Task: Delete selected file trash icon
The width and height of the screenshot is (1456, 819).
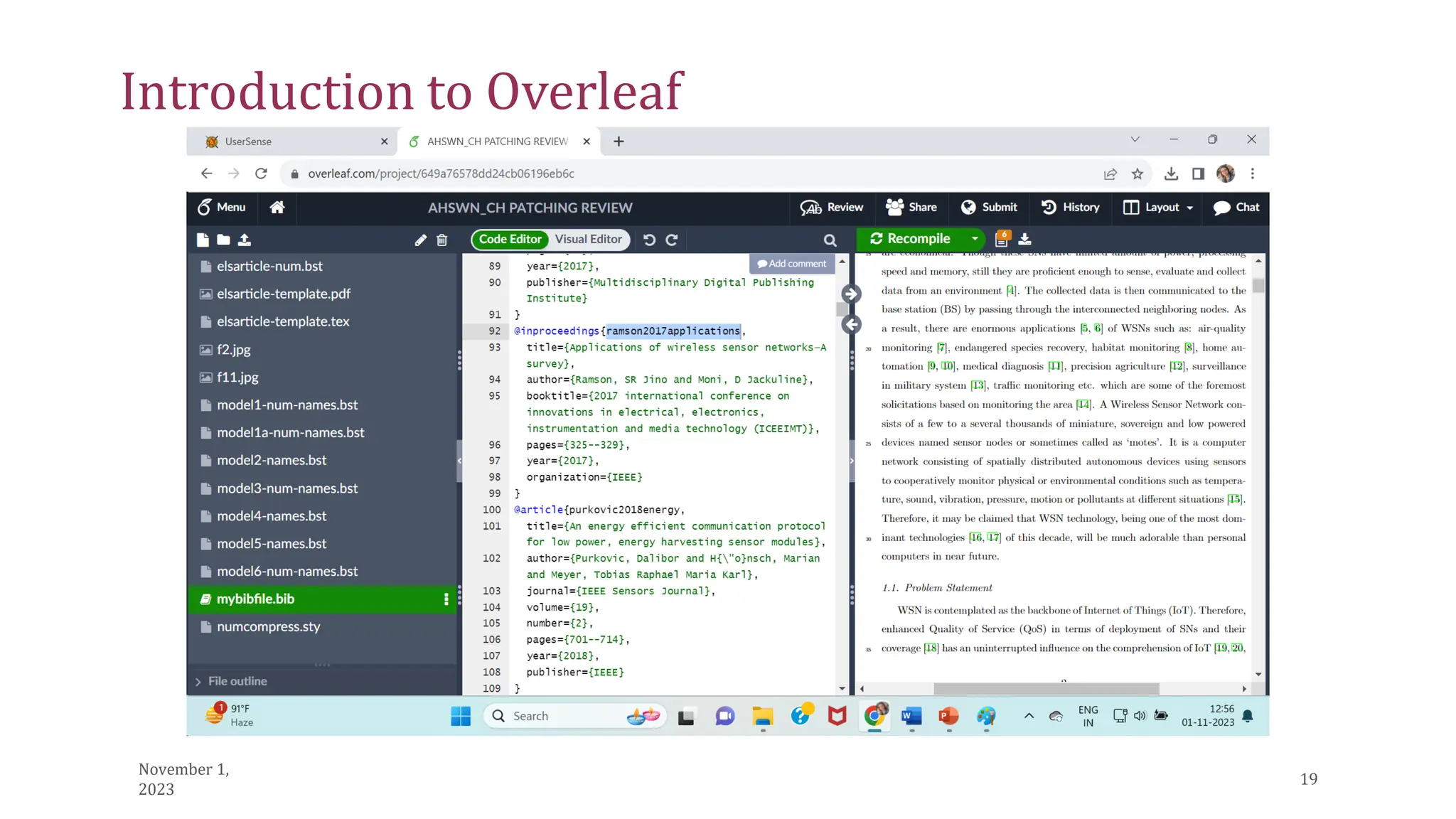Action: click(x=441, y=240)
